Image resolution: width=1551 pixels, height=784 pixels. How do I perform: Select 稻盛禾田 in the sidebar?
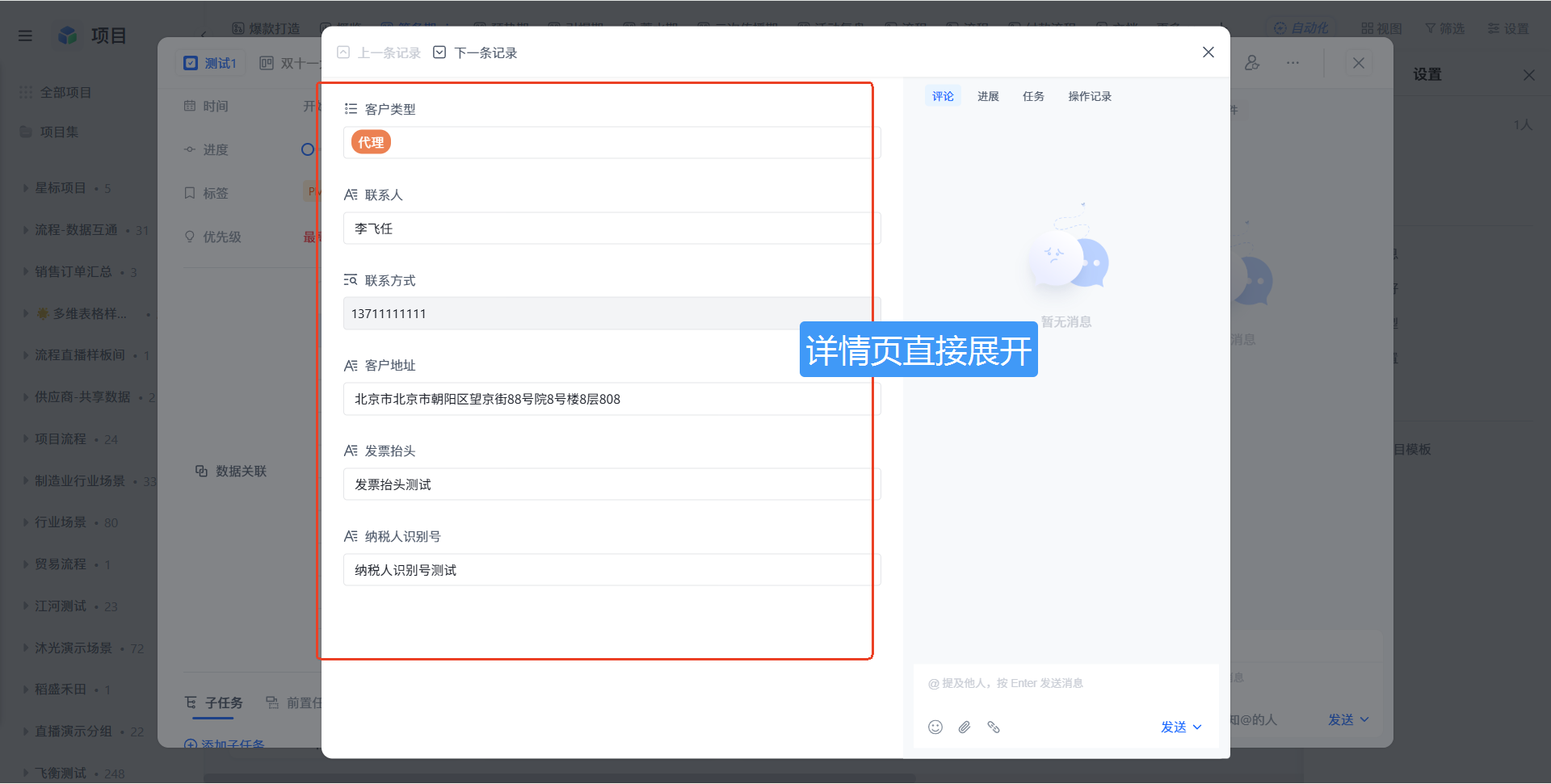point(61,689)
